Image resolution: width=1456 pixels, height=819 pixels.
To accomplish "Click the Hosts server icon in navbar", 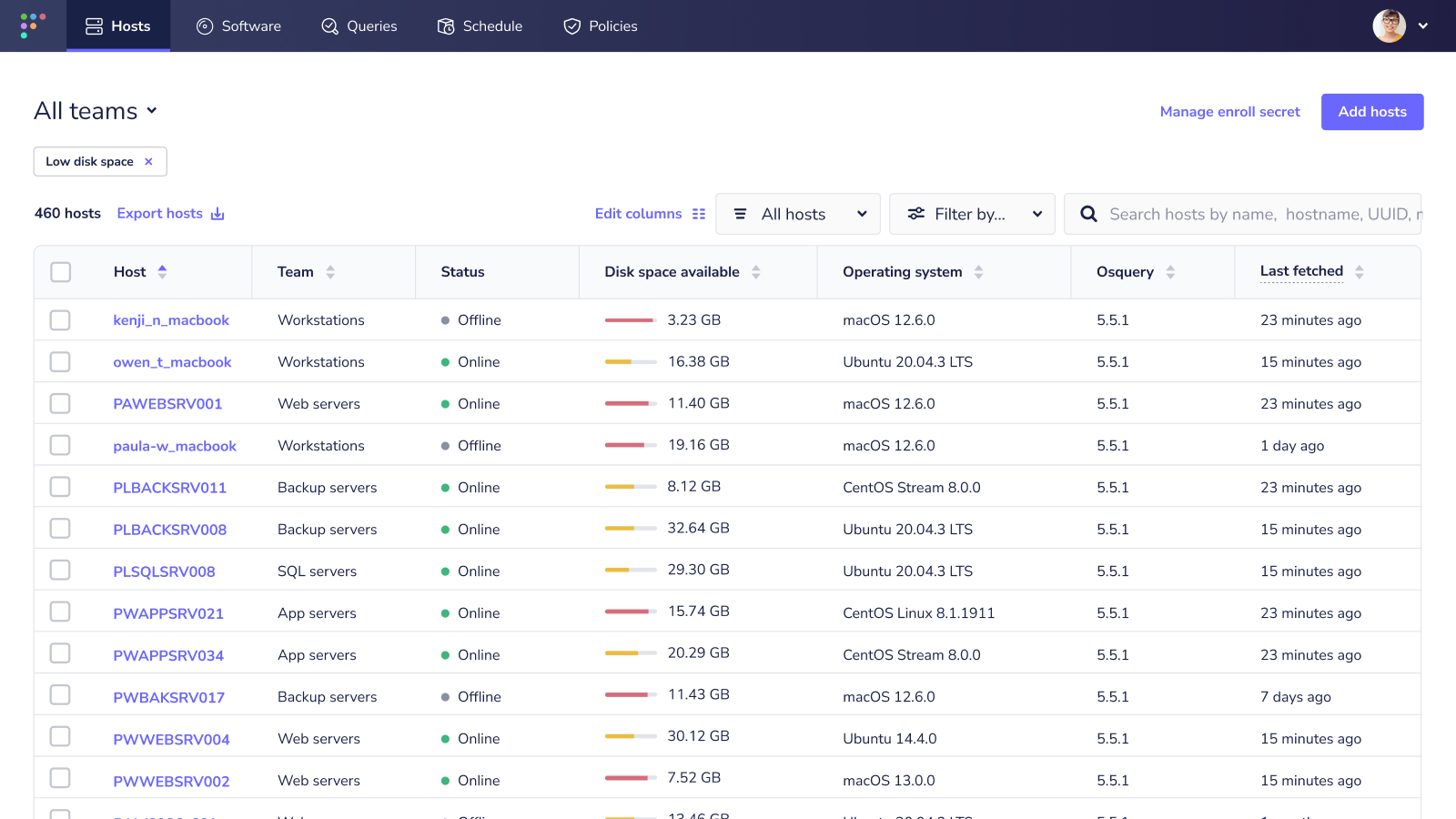I will click(94, 26).
